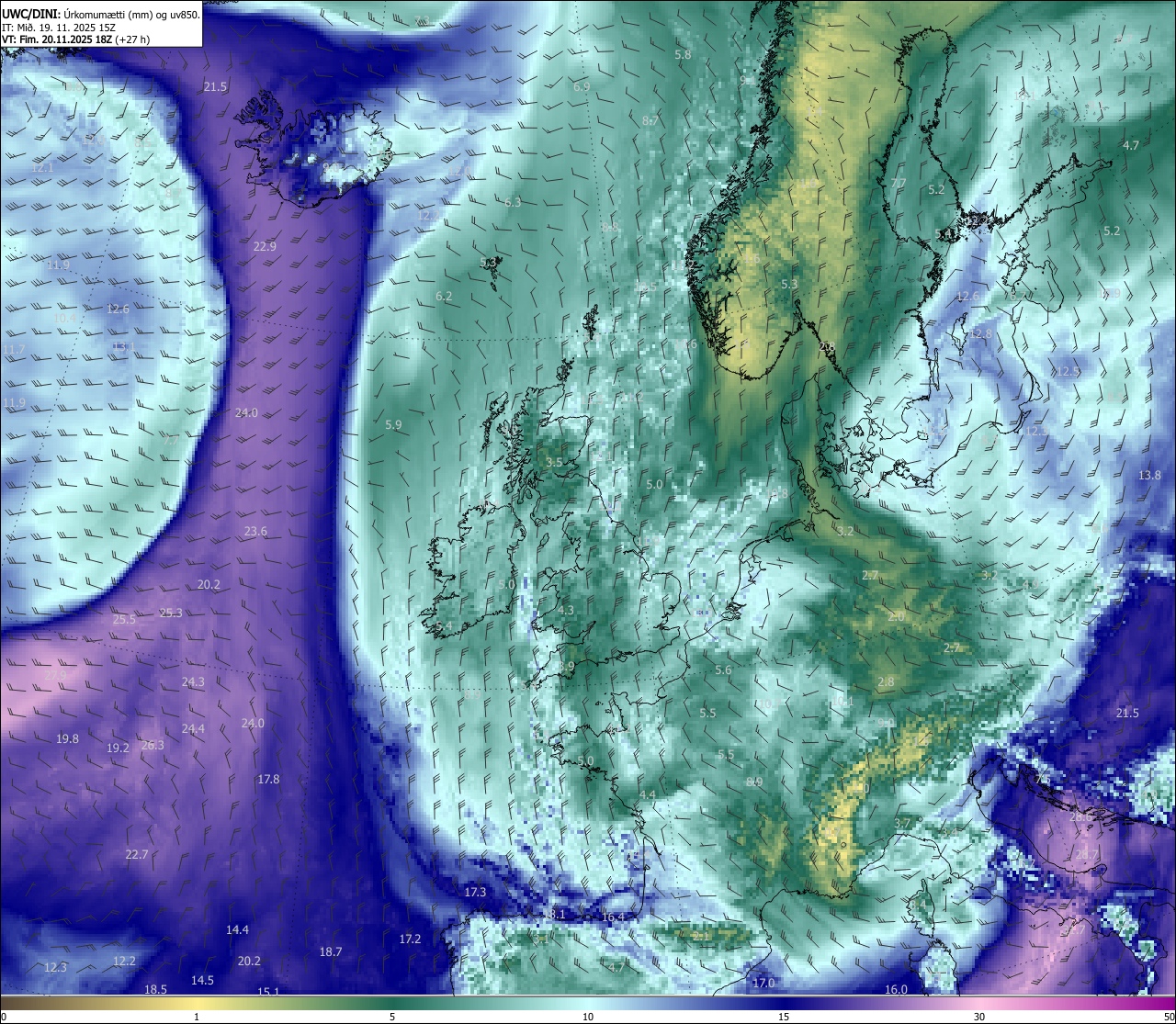Click the 24.3 precipitation value

tap(193, 682)
